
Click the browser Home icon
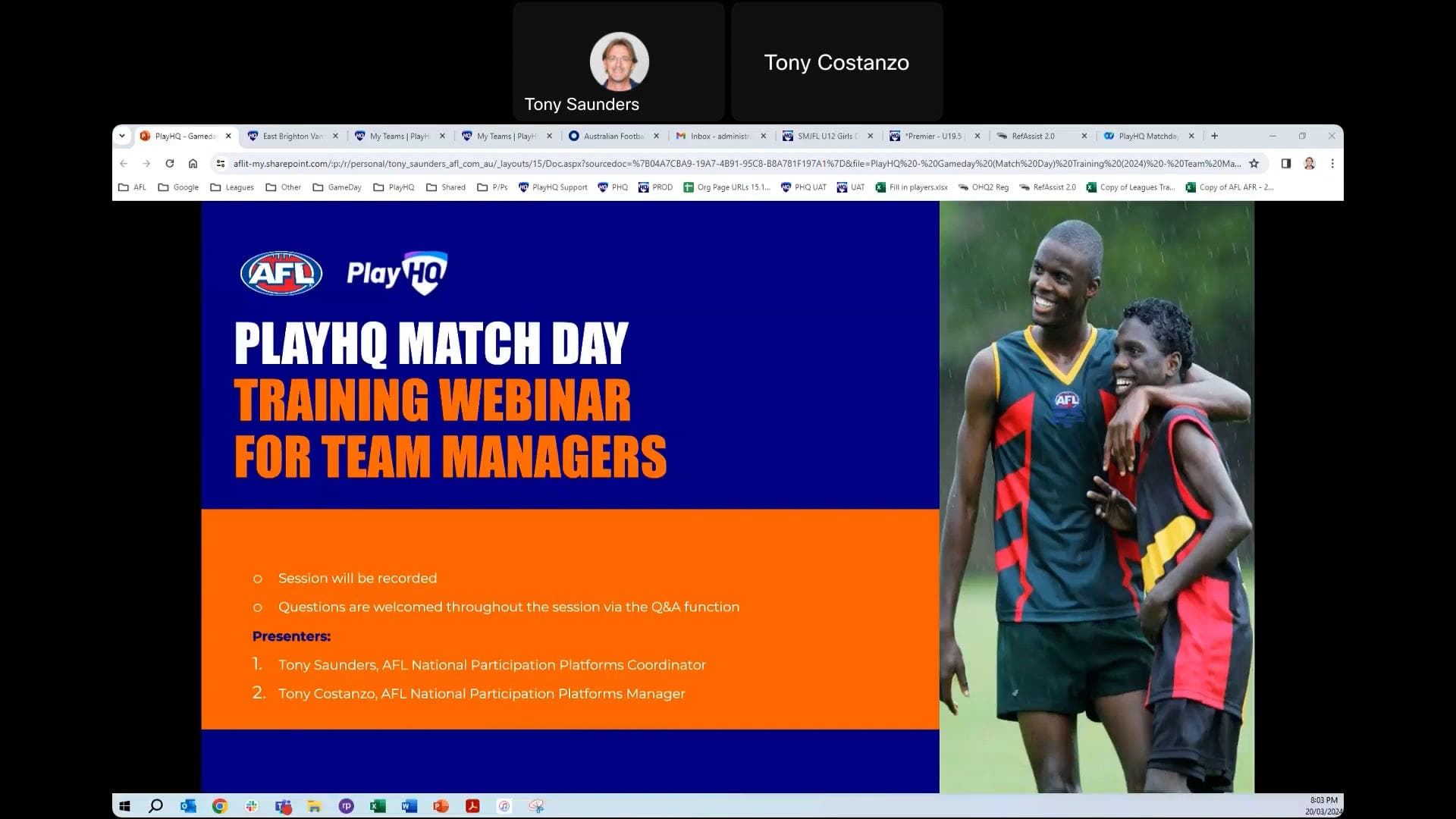click(193, 163)
